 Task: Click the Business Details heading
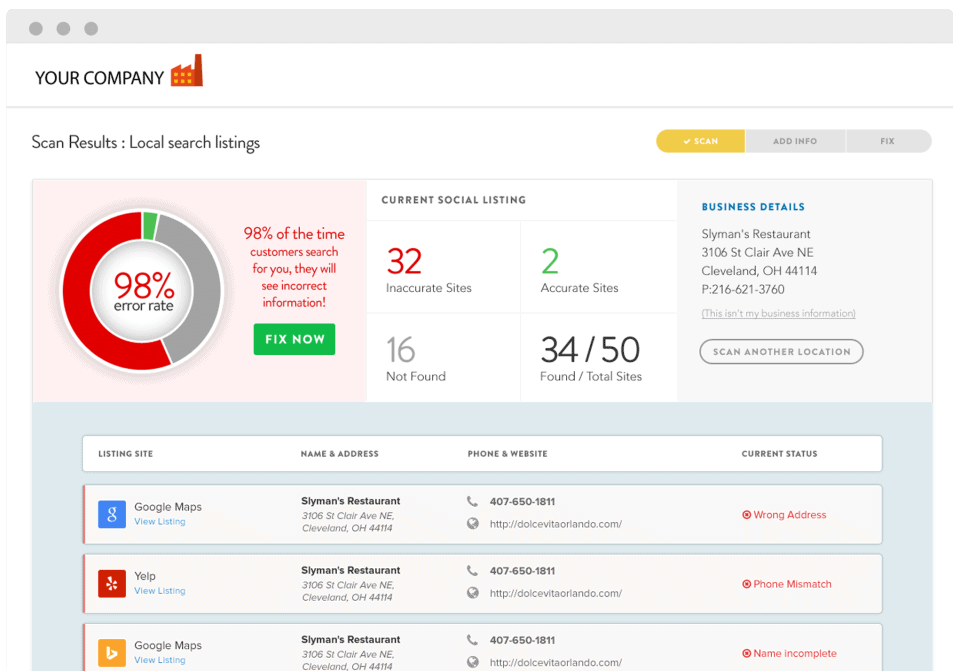[753, 207]
